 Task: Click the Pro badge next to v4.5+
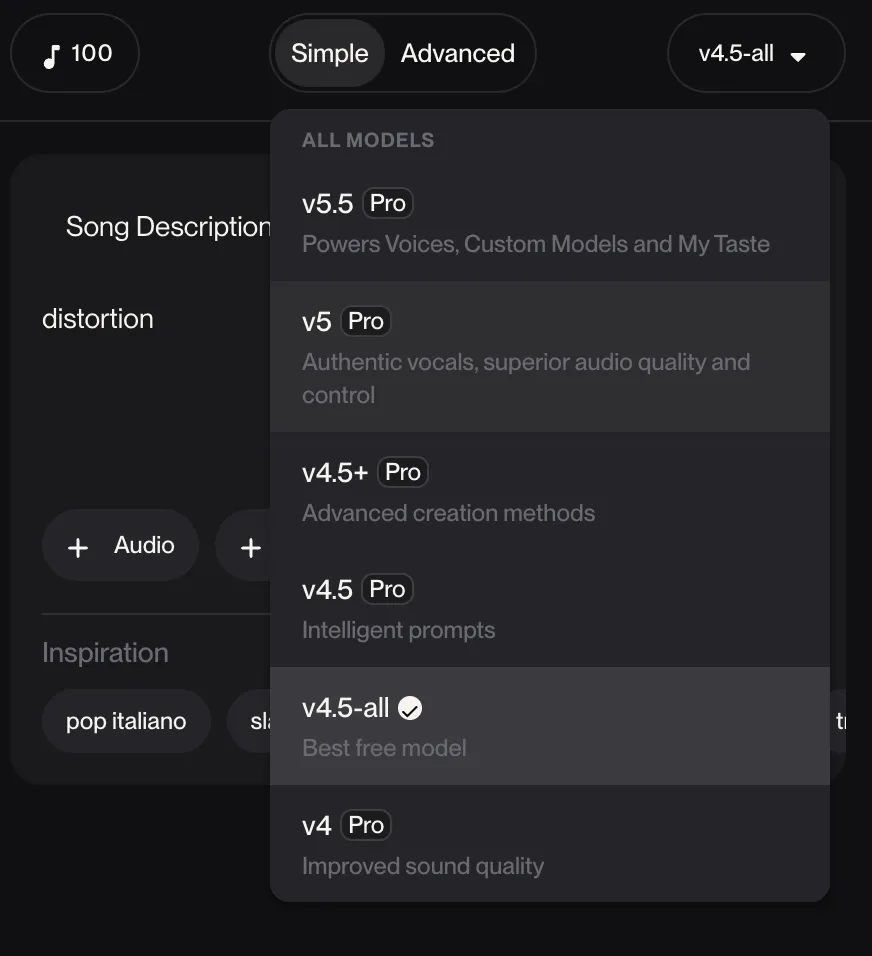[402, 472]
